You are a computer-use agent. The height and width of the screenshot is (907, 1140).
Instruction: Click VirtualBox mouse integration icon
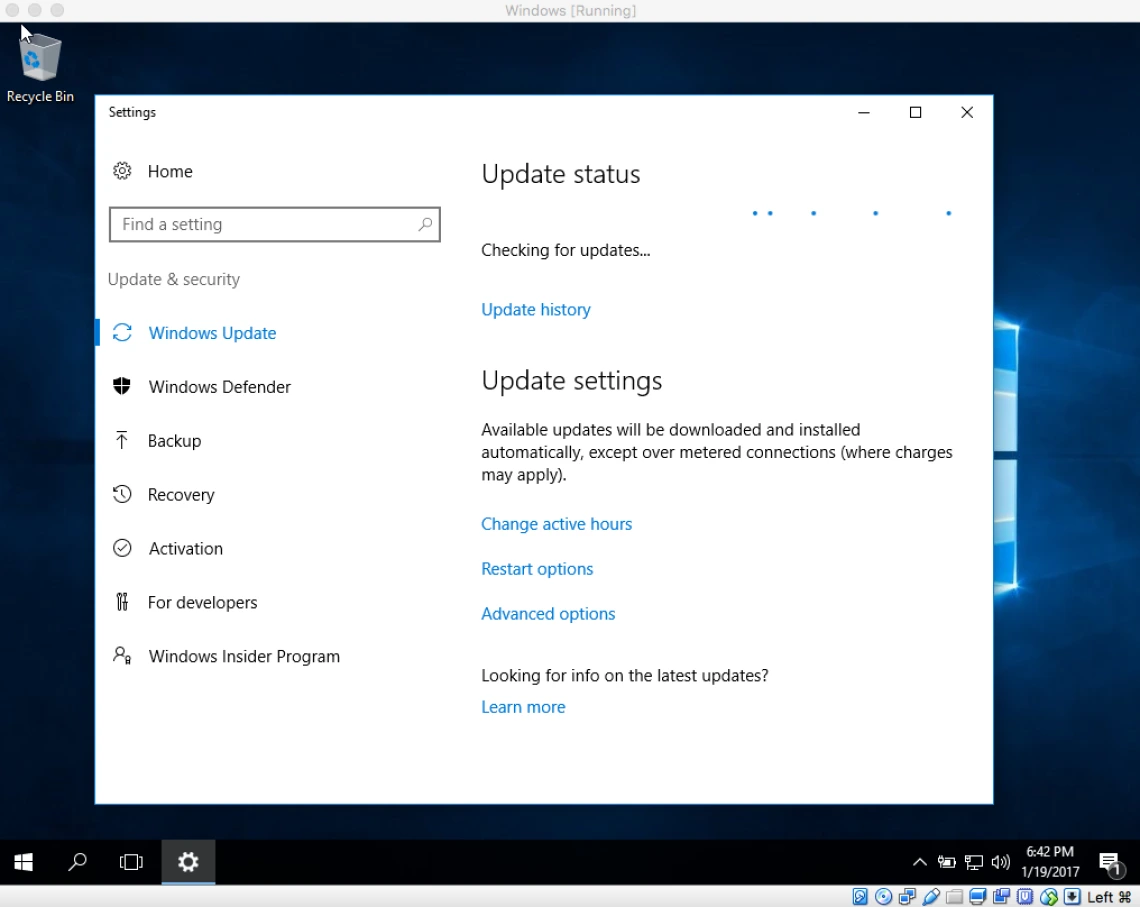pyautogui.click(x=1048, y=897)
